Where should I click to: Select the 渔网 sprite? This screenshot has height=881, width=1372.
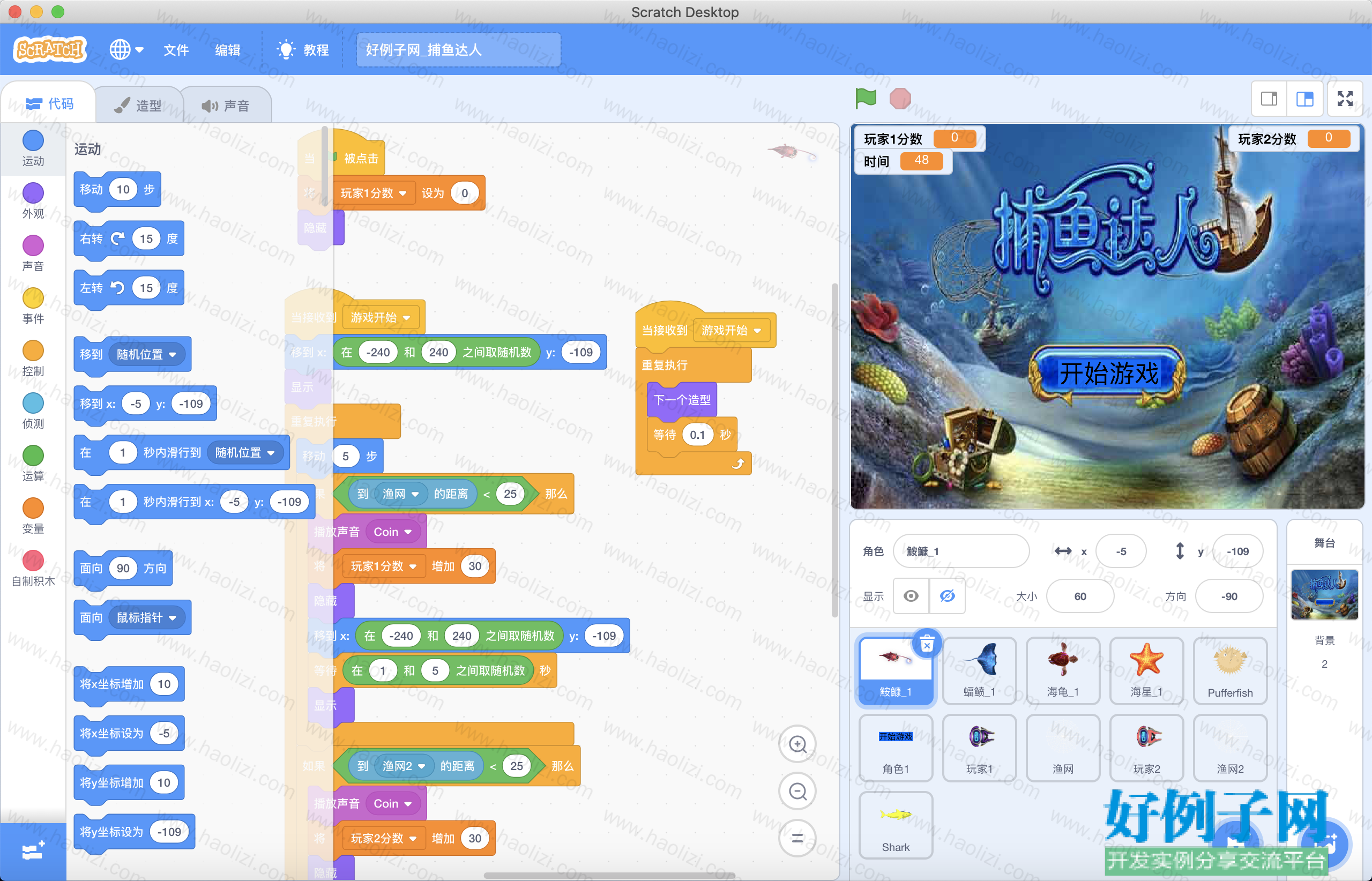point(1063,748)
